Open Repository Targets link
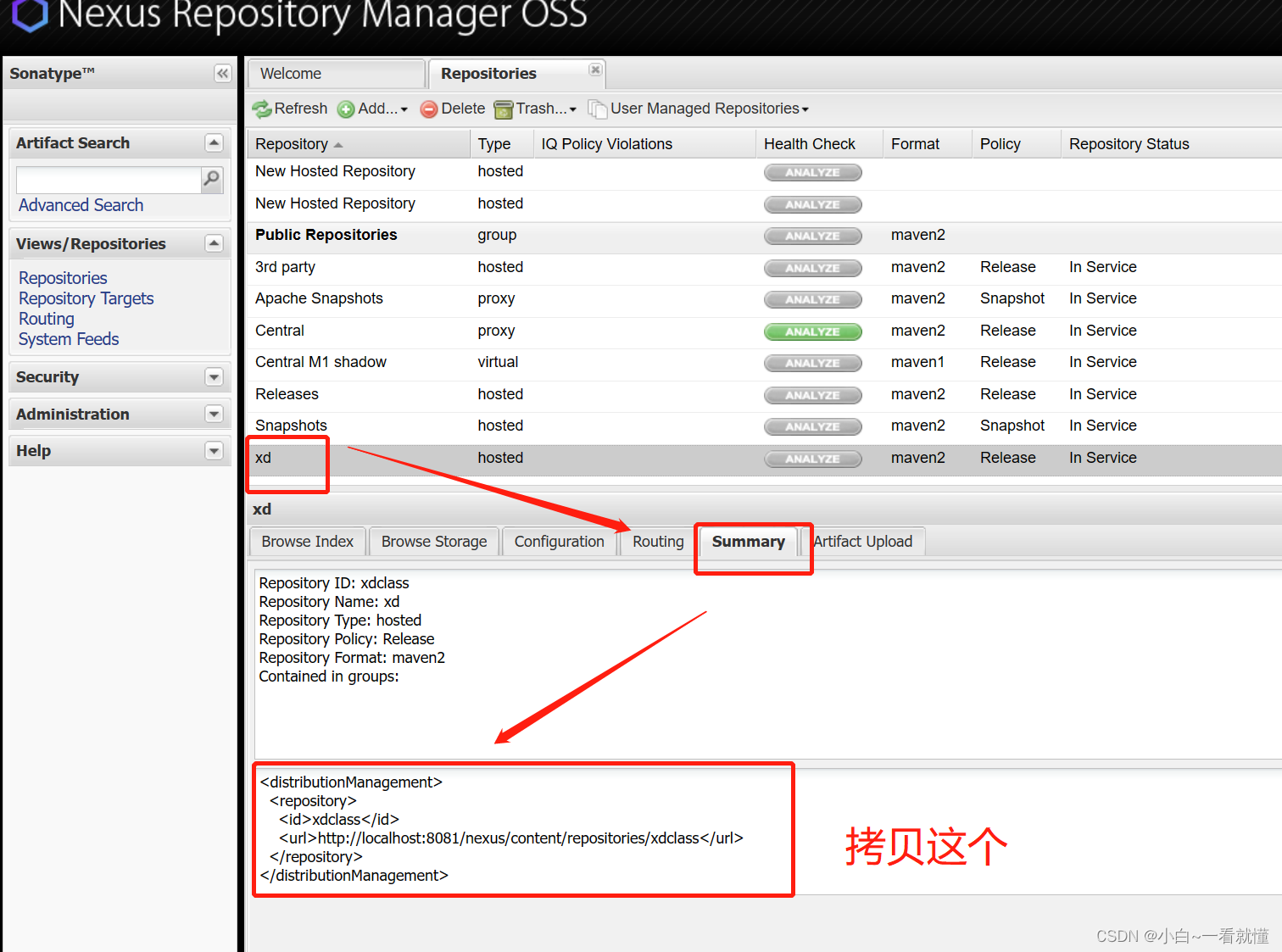 point(86,298)
